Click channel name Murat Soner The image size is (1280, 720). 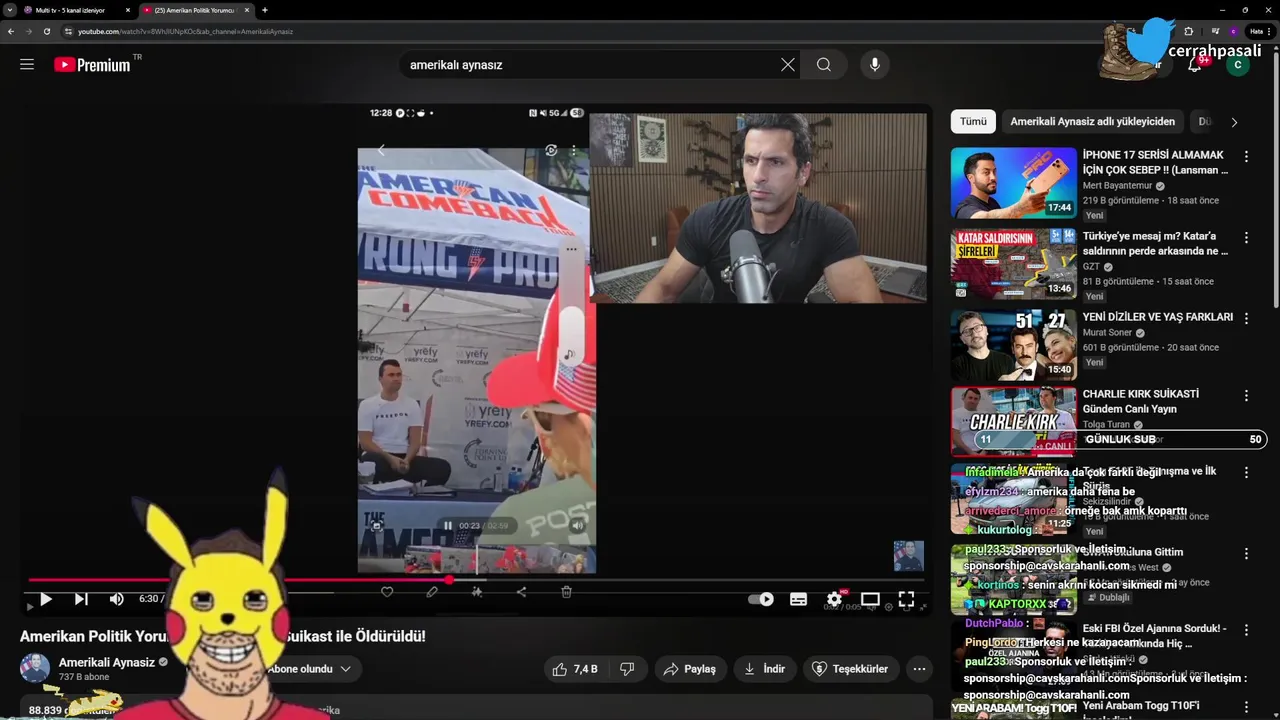tap(1108, 333)
